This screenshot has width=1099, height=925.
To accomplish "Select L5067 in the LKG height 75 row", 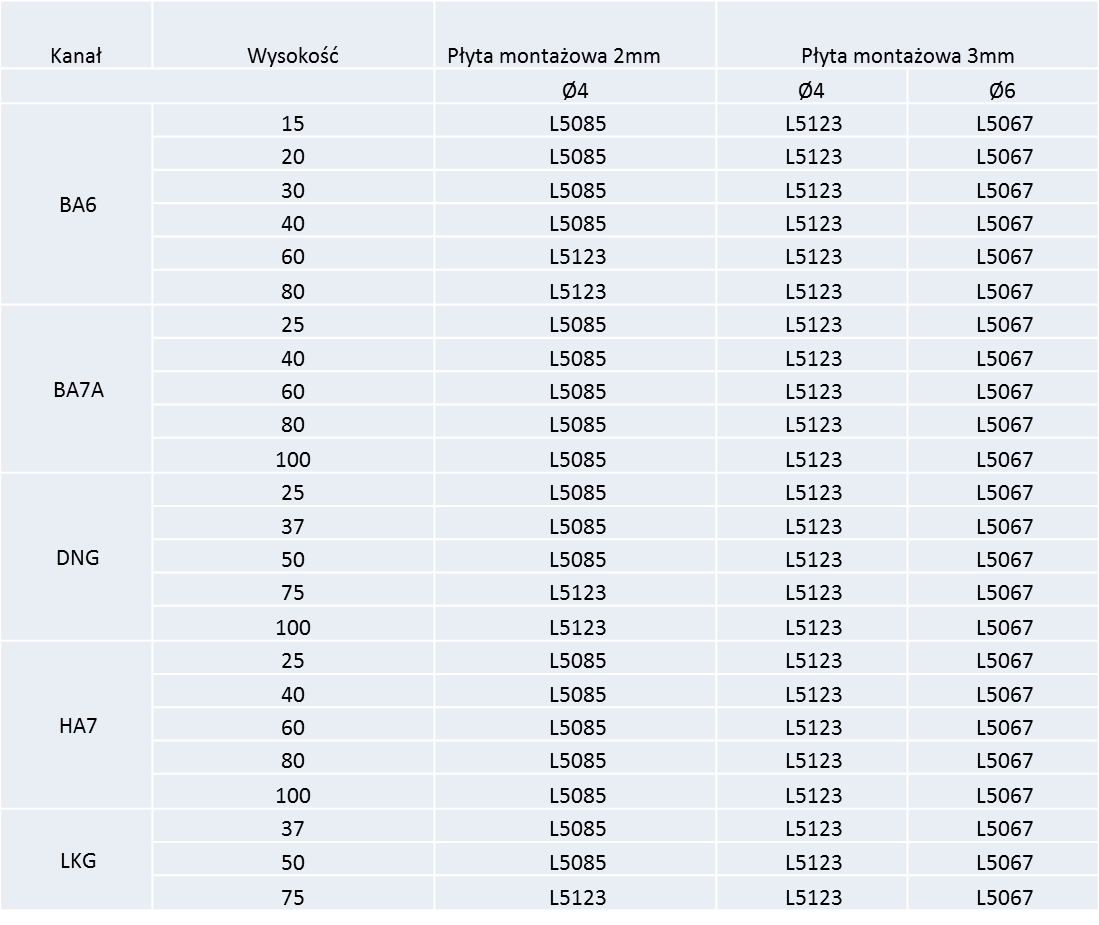I will (1004, 897).
